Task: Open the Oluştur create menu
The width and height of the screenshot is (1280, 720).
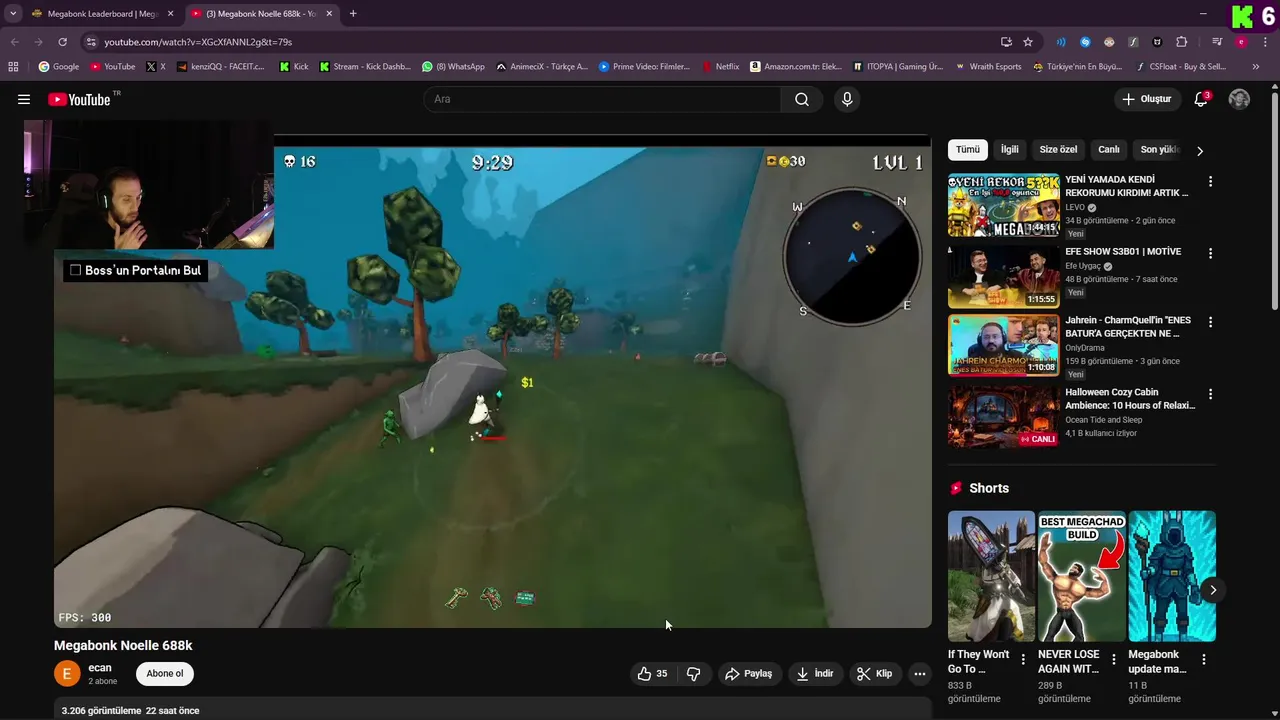Action: (x=1147, y=99)
